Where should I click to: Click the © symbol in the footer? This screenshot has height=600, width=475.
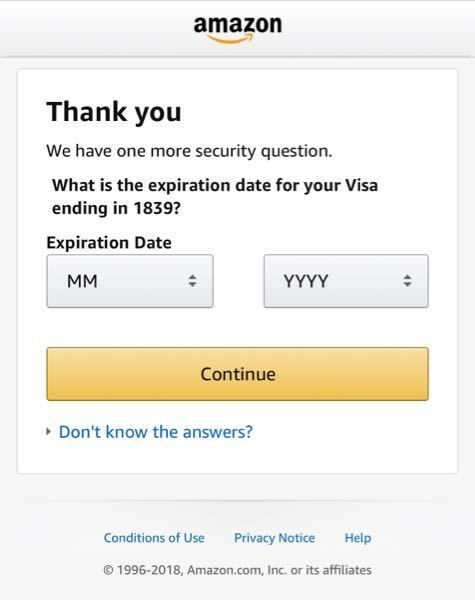(108, 570)
